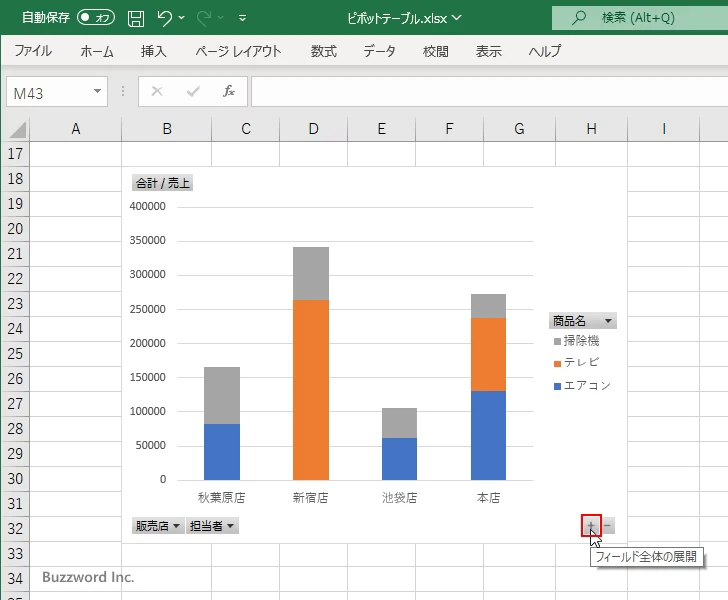Click the collapse entire field minus button
Screen dimensions: 728x600
click(x=607, y=526)
